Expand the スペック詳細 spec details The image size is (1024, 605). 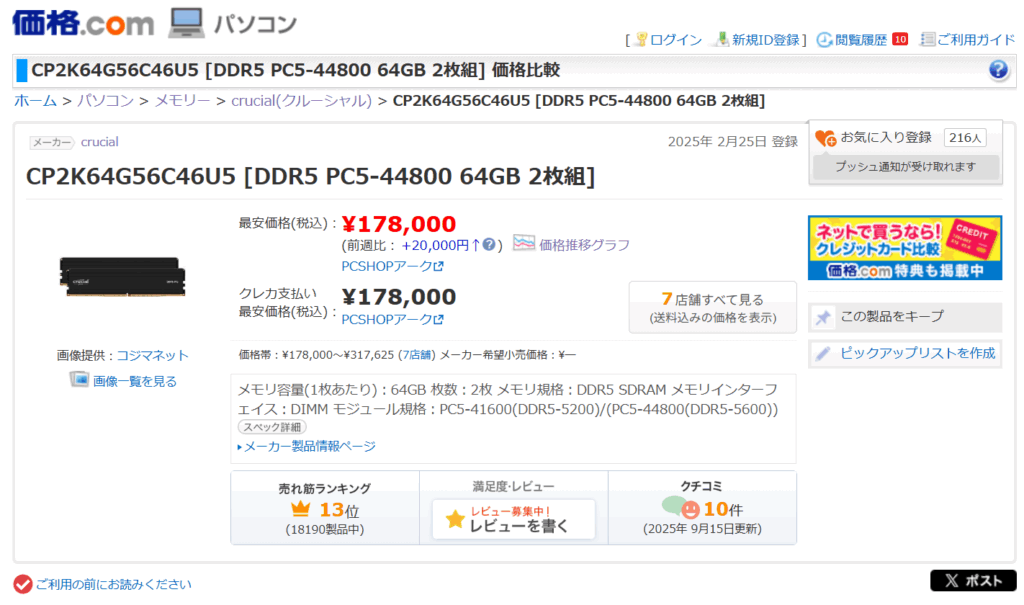coord(272,427)
